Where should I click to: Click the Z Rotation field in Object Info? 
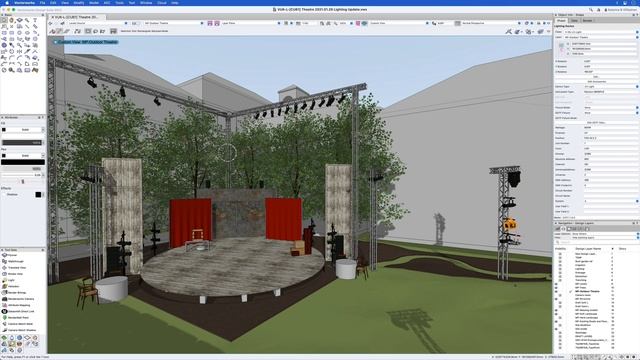coord(611,72)
